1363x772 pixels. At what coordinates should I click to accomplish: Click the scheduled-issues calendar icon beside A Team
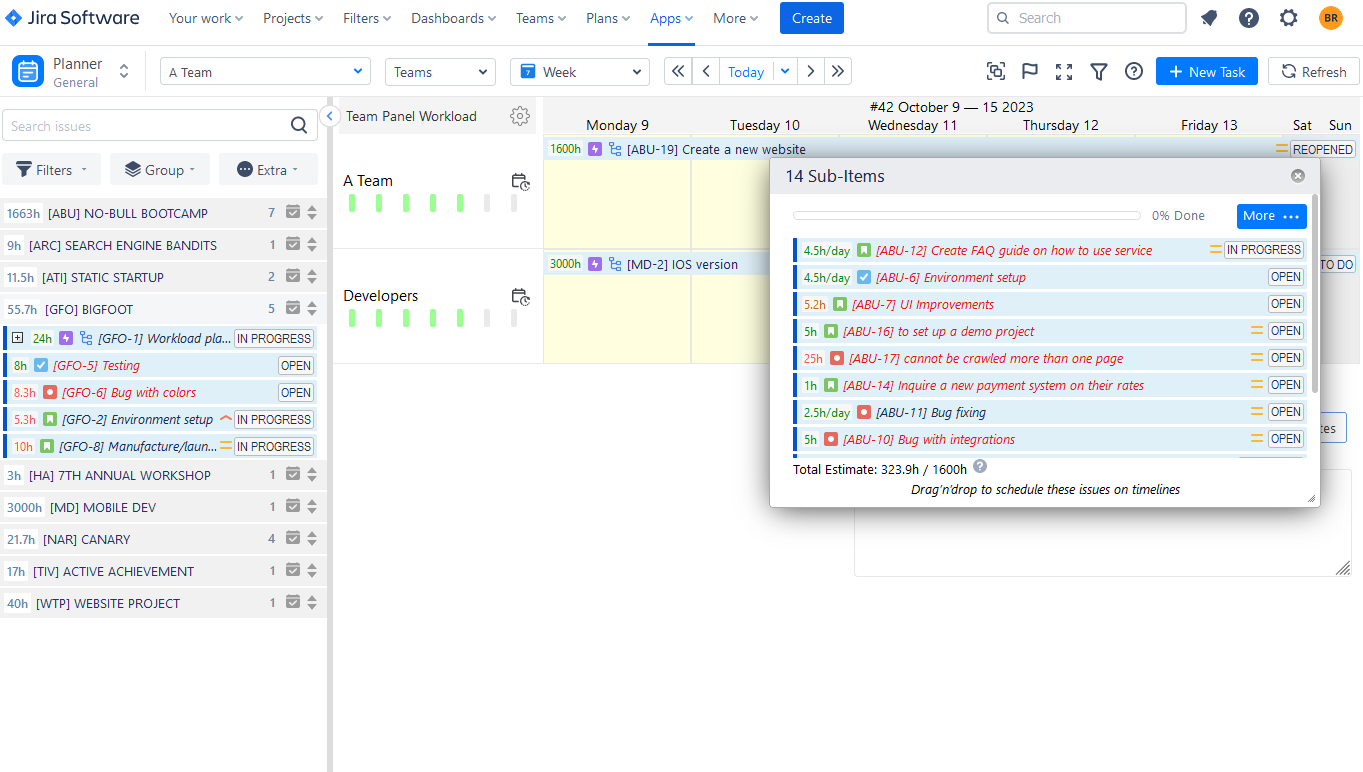click(520, 181)
